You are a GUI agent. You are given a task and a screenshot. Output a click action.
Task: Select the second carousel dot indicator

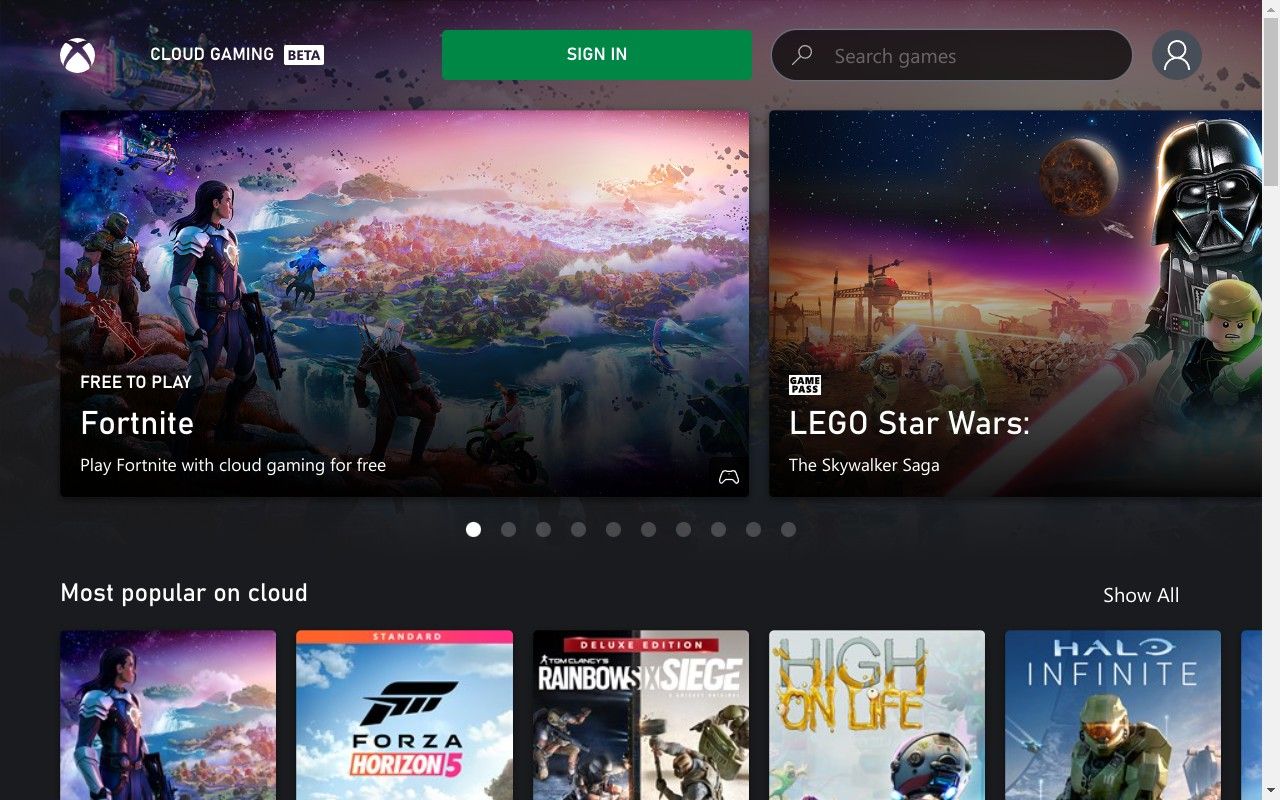[508, 529]
